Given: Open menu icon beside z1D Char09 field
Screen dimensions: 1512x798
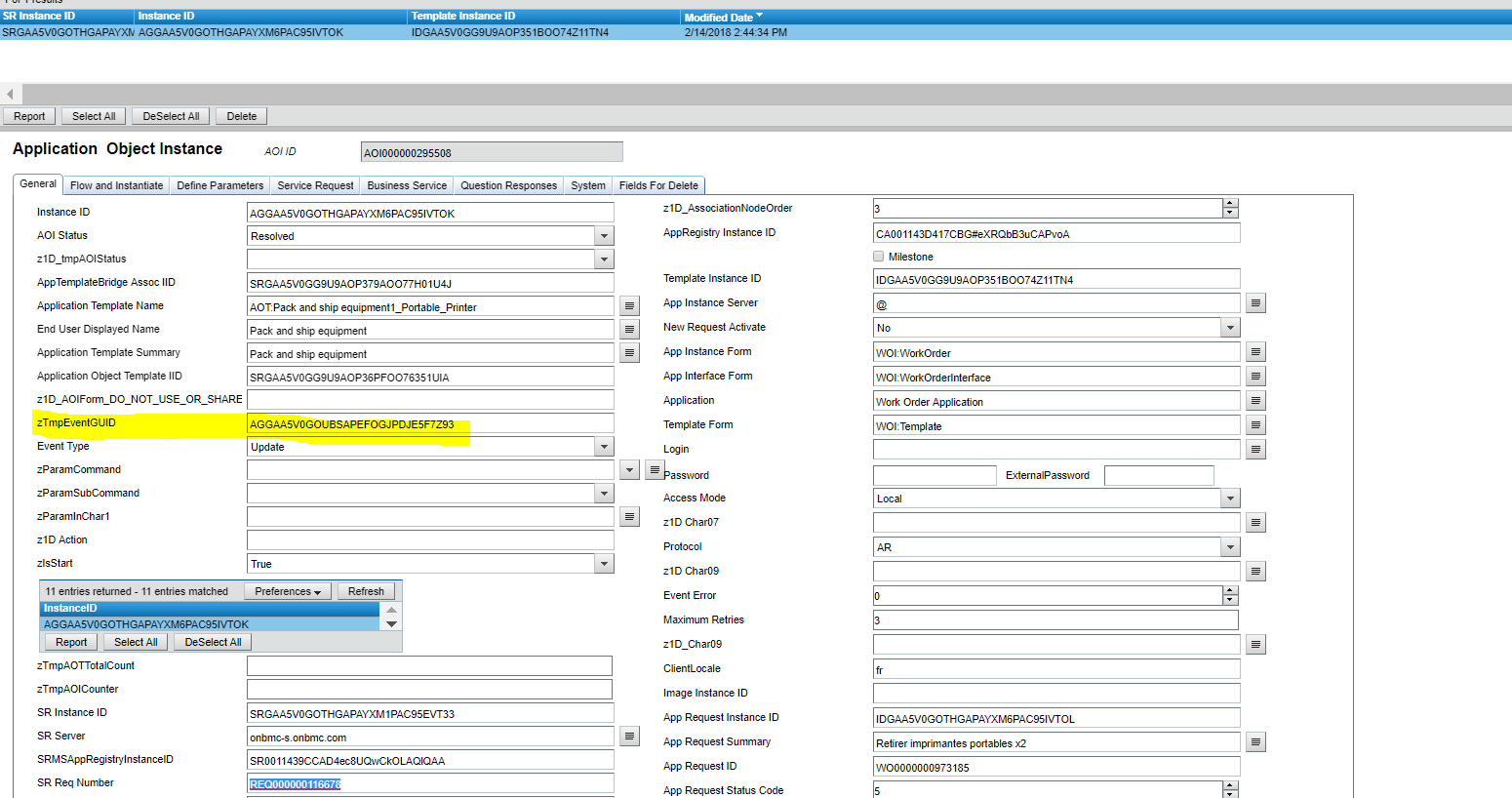Looking at the screenshot, I should coord(1256,572).
